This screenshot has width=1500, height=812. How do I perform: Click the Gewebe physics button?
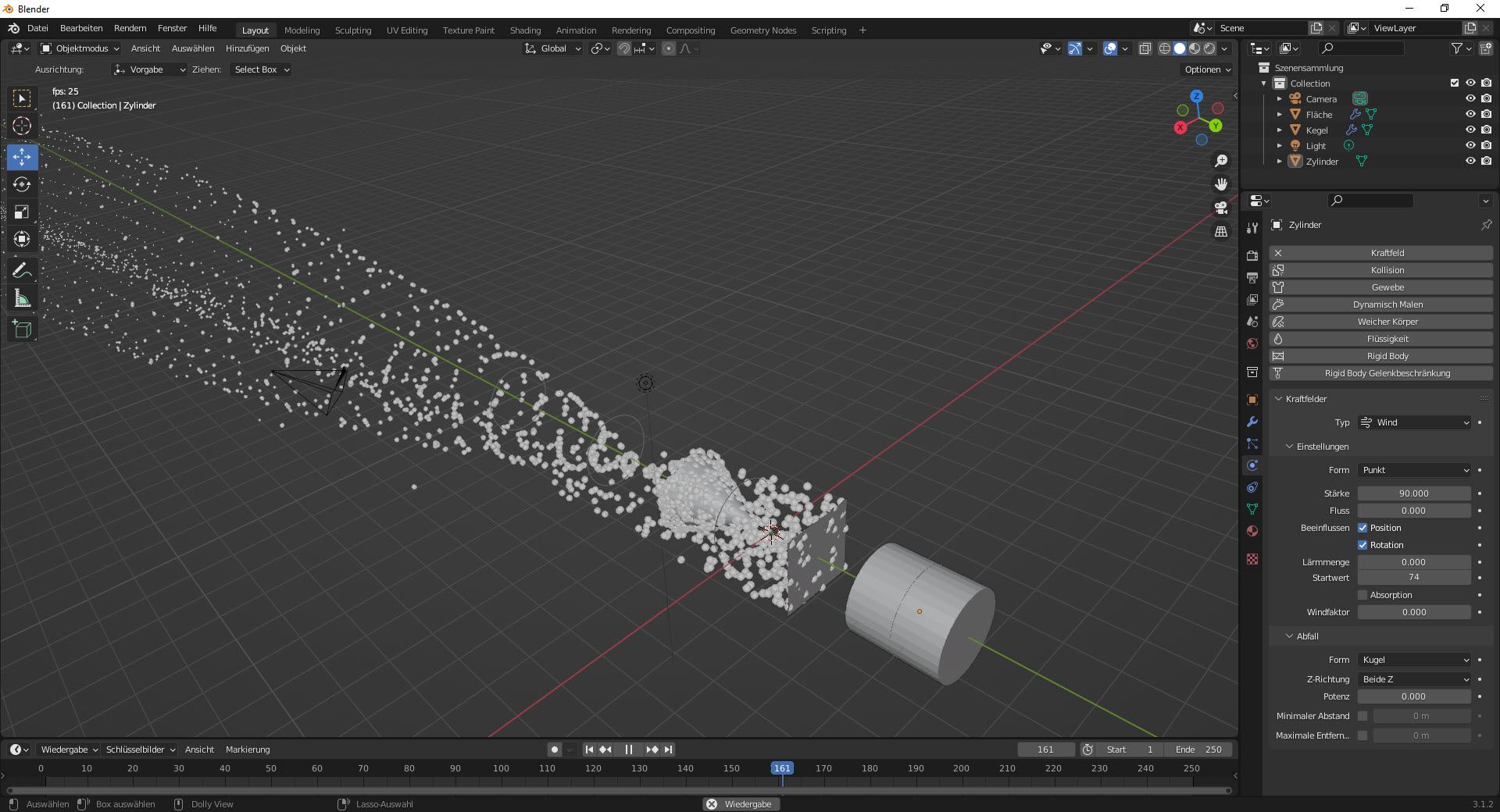1380,287
